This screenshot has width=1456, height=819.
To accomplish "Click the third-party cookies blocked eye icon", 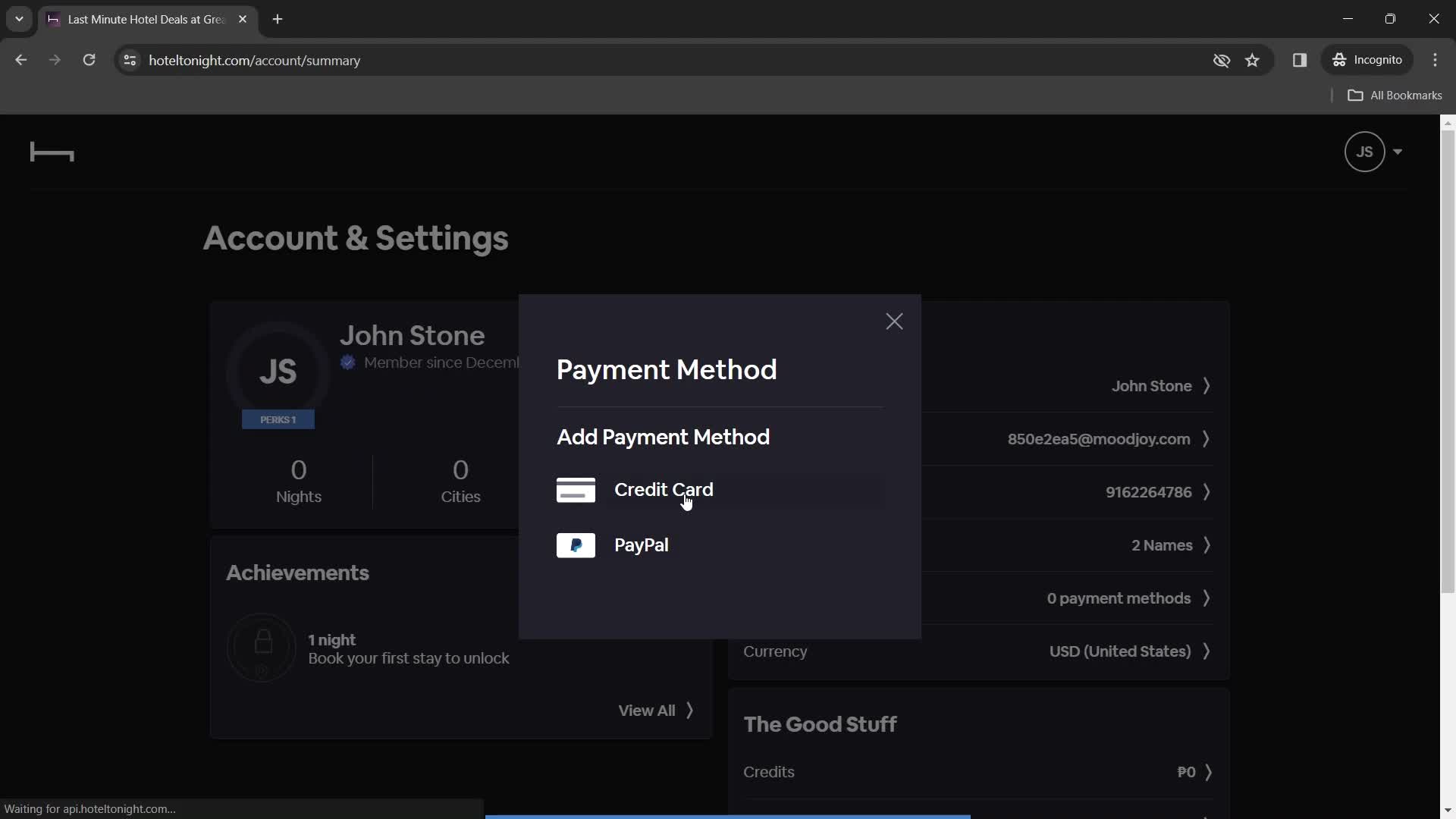I will point(1221,60).
